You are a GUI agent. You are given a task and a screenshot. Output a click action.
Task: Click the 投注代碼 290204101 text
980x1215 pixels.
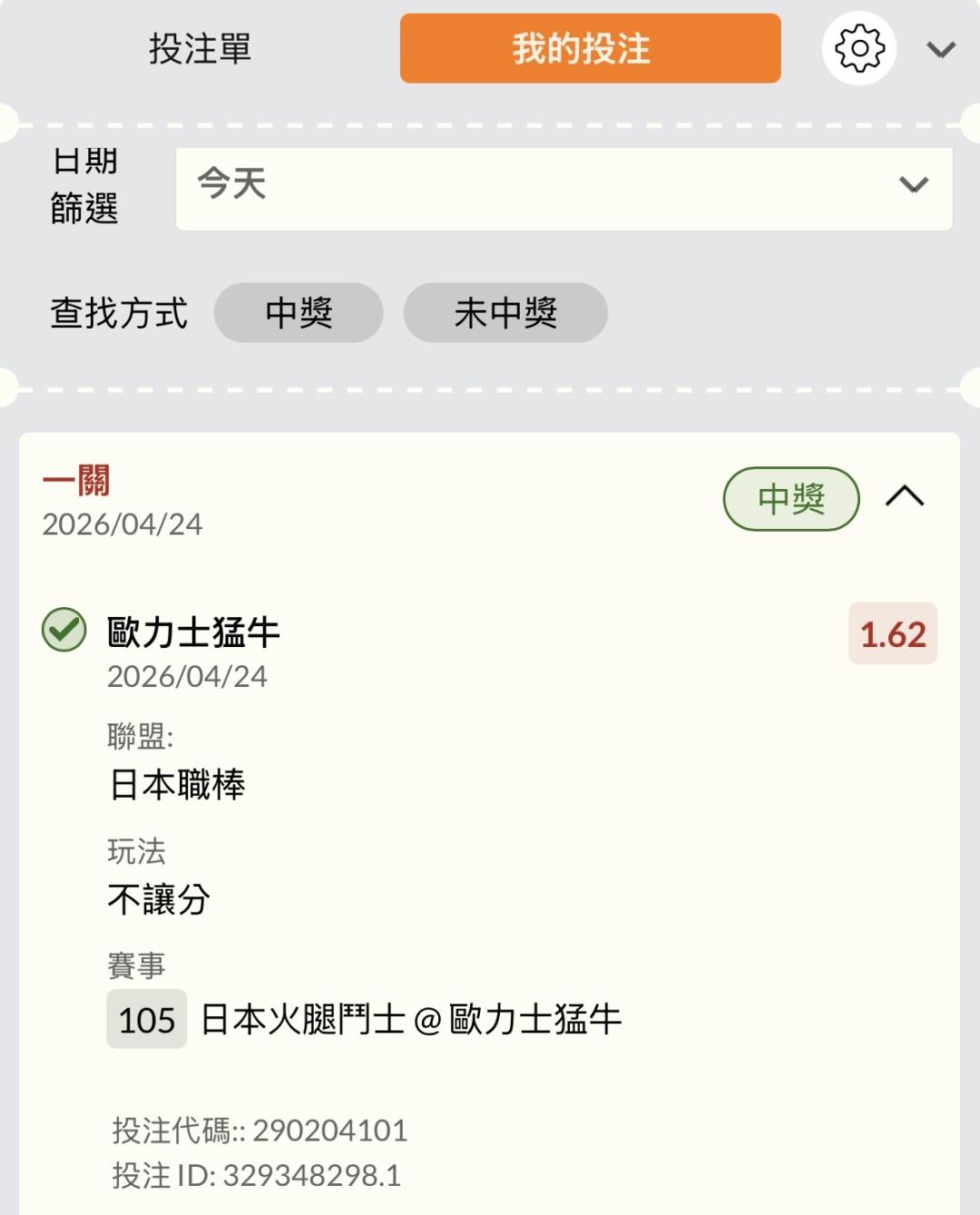tap(260, 1131)
